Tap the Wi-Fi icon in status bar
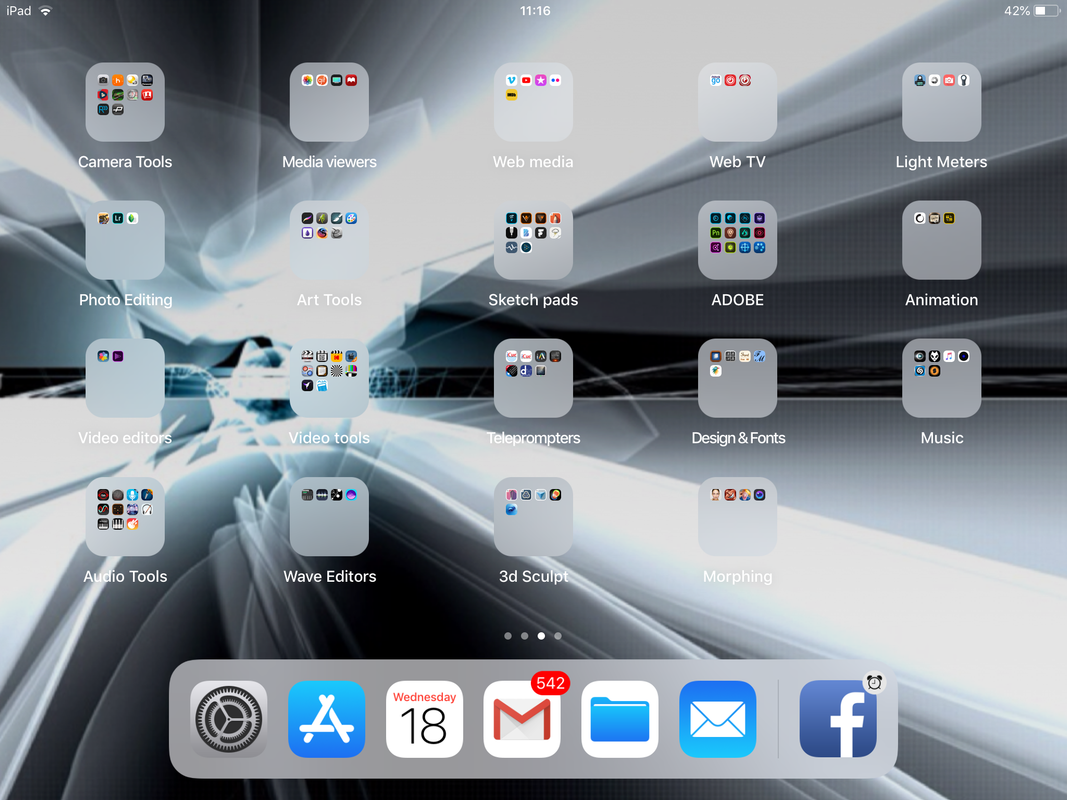The image size is (1067, 800). point(46,11)
